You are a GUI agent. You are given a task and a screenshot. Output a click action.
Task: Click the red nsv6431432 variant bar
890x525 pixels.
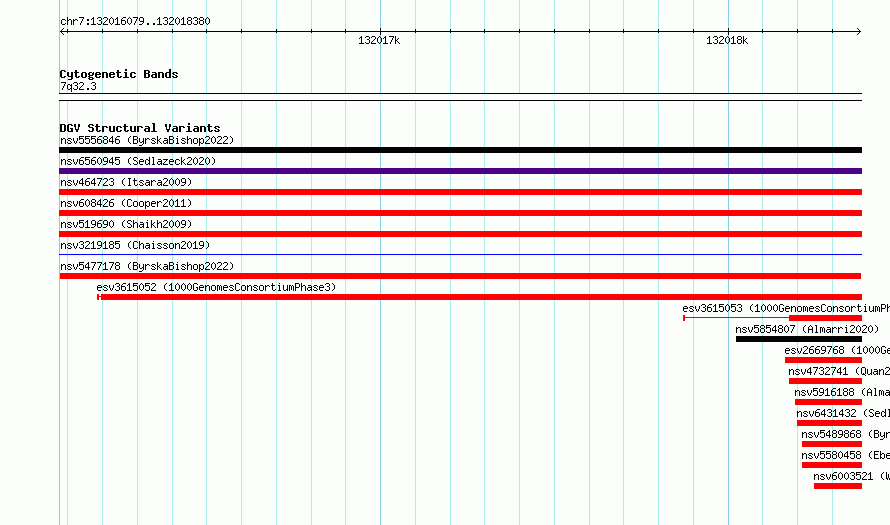[829, 423]
